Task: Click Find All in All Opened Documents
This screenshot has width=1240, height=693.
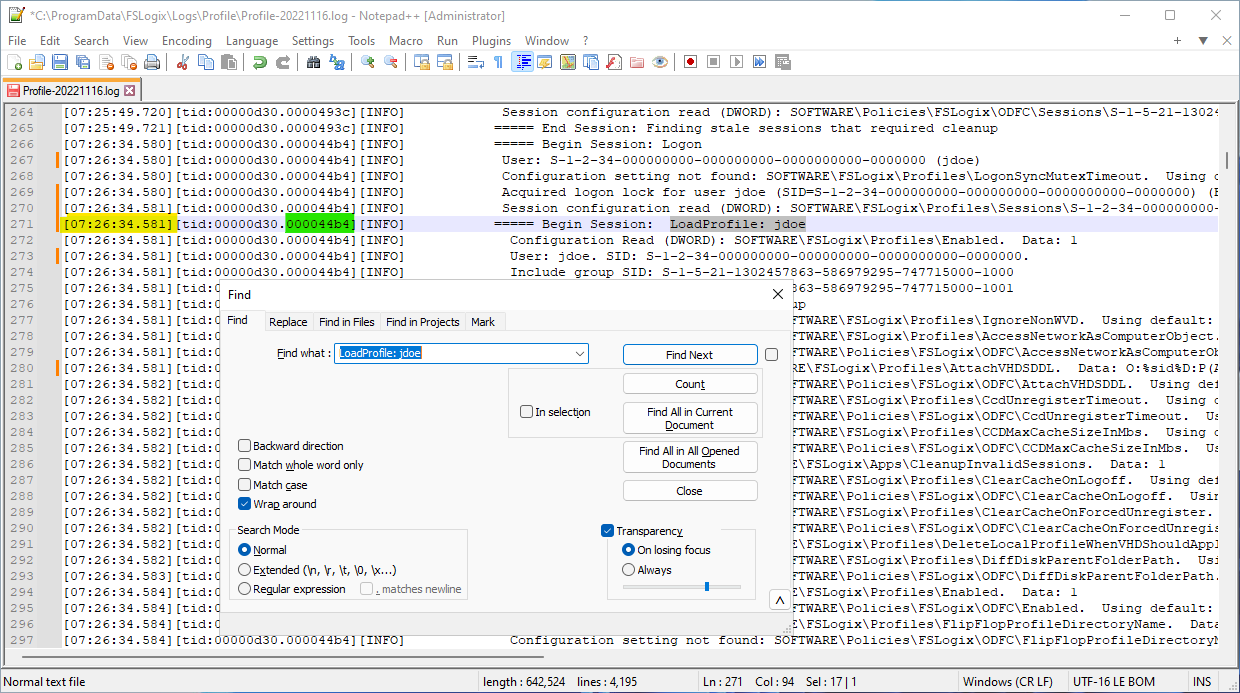Action: tap(690, 457)
